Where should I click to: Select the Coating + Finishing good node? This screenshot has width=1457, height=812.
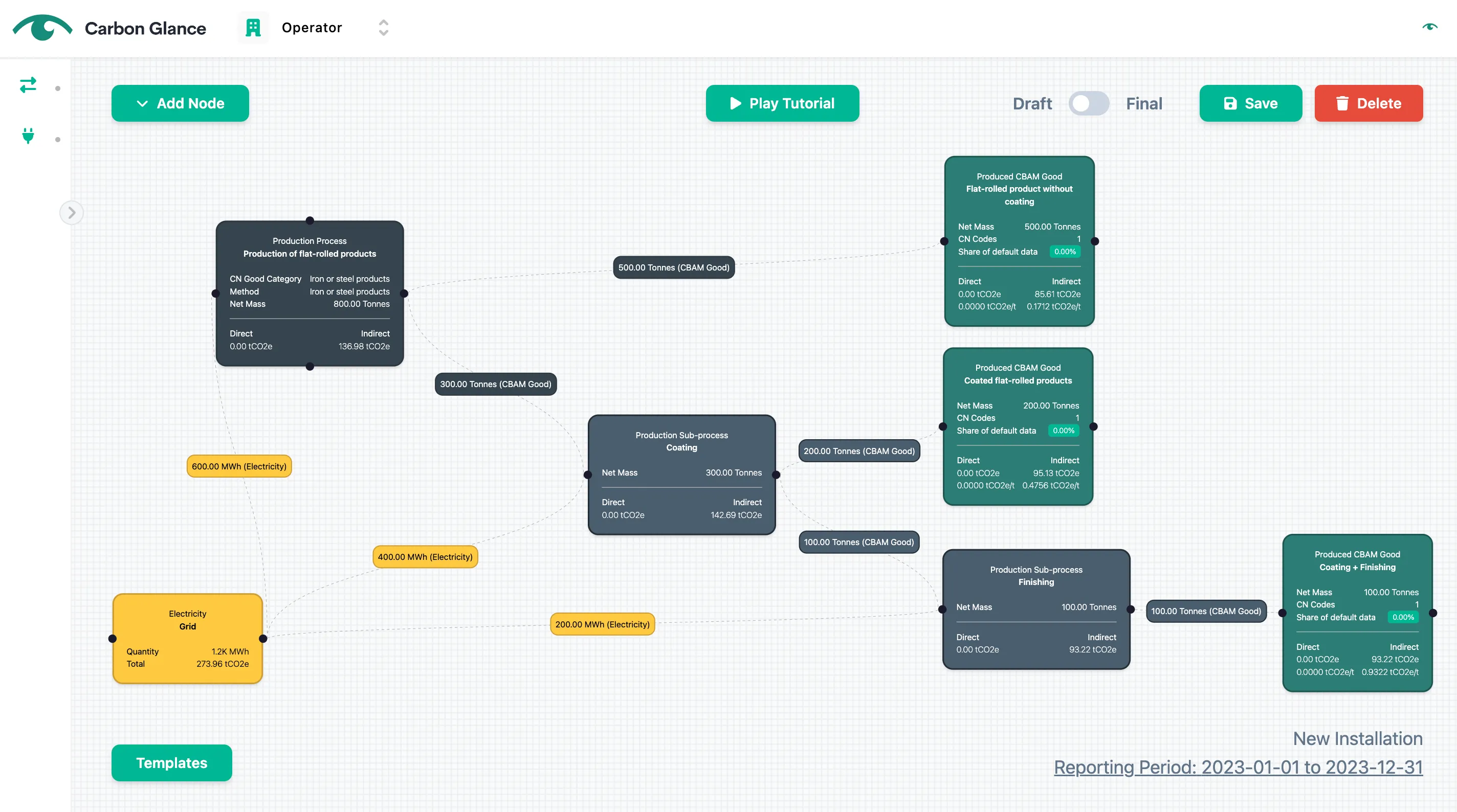click(1357, 613)
